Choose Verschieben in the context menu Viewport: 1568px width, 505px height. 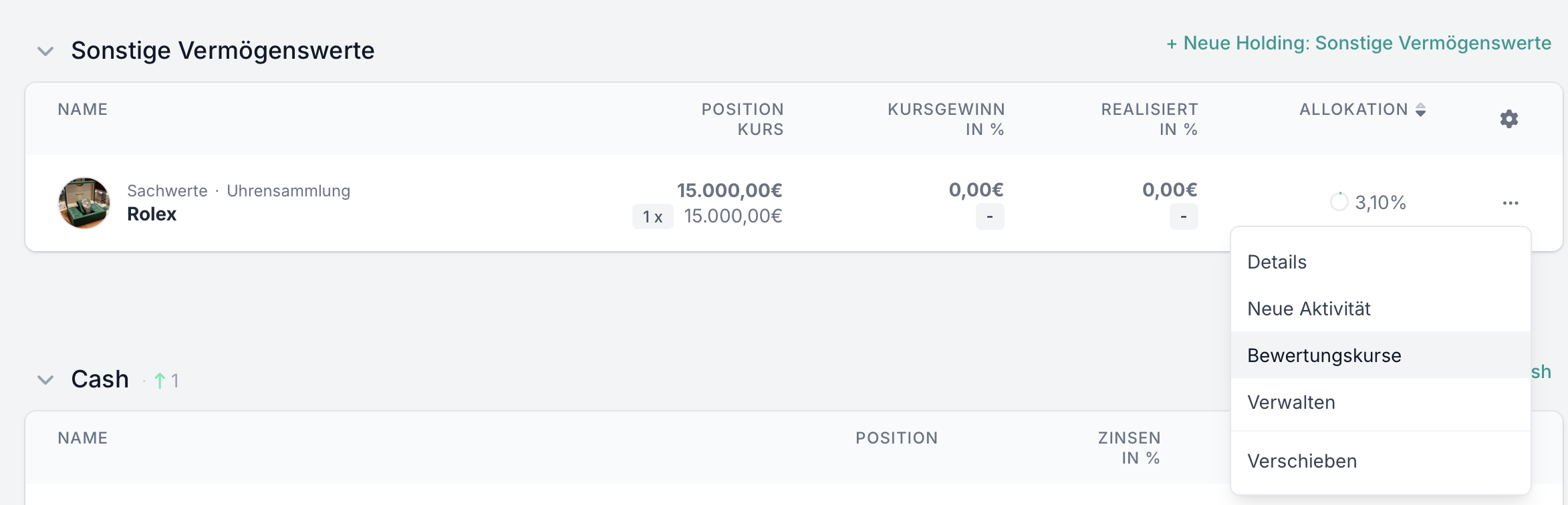coord(1302,461)
